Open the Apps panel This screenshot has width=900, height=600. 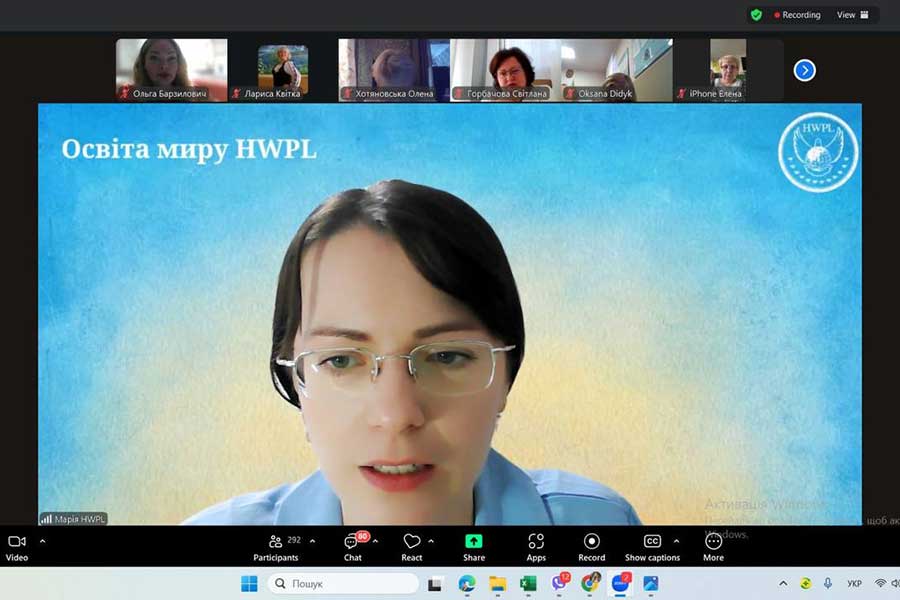pyautogui.click(x=536, y=548)
